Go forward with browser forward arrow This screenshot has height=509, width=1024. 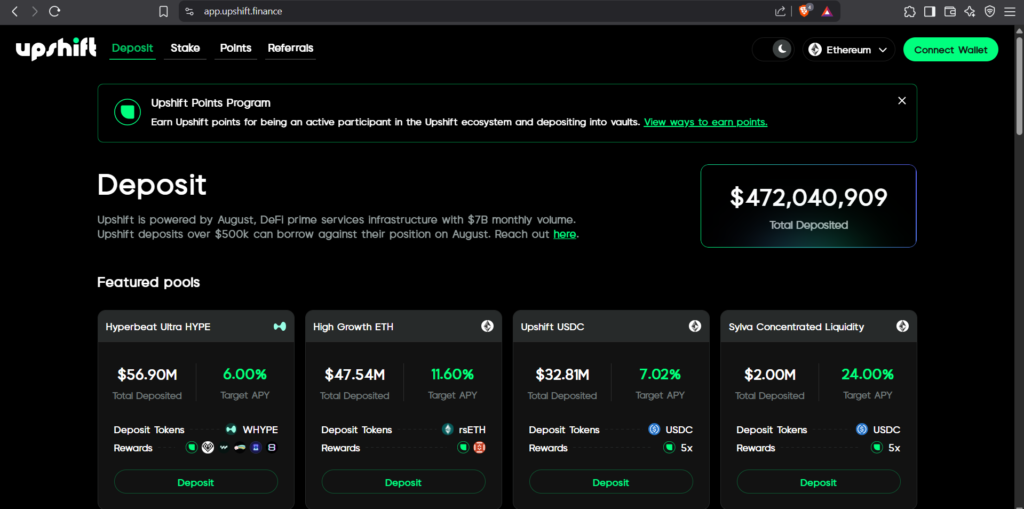(35, 11)
